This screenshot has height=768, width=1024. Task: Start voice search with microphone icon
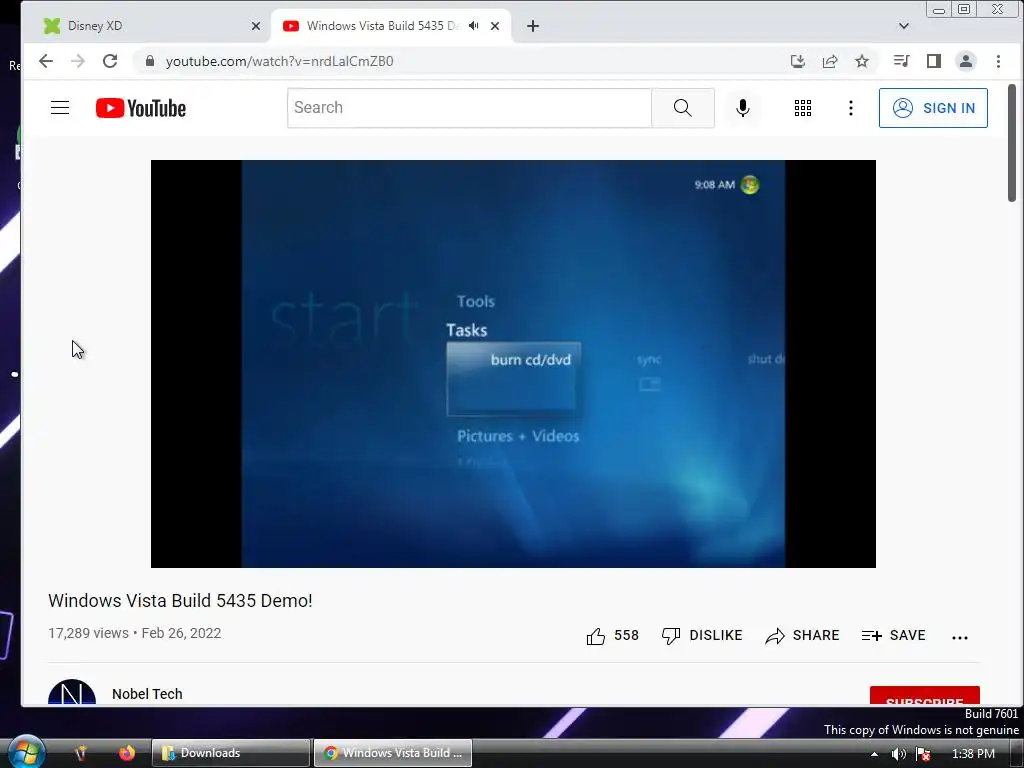pos(743,108)
